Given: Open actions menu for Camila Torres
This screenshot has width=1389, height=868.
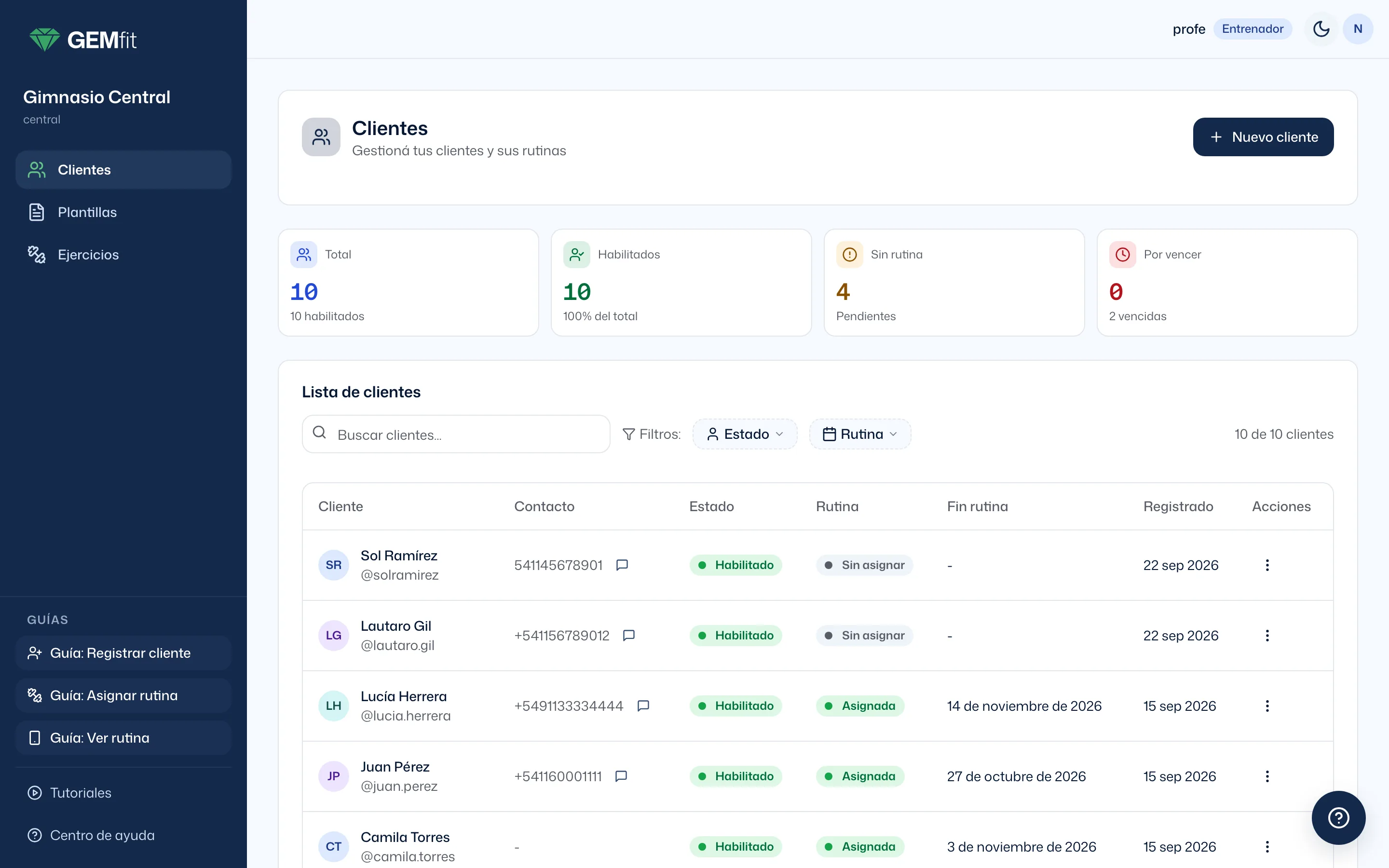Looking at the screenshot, I should (x=1267, y=846).
